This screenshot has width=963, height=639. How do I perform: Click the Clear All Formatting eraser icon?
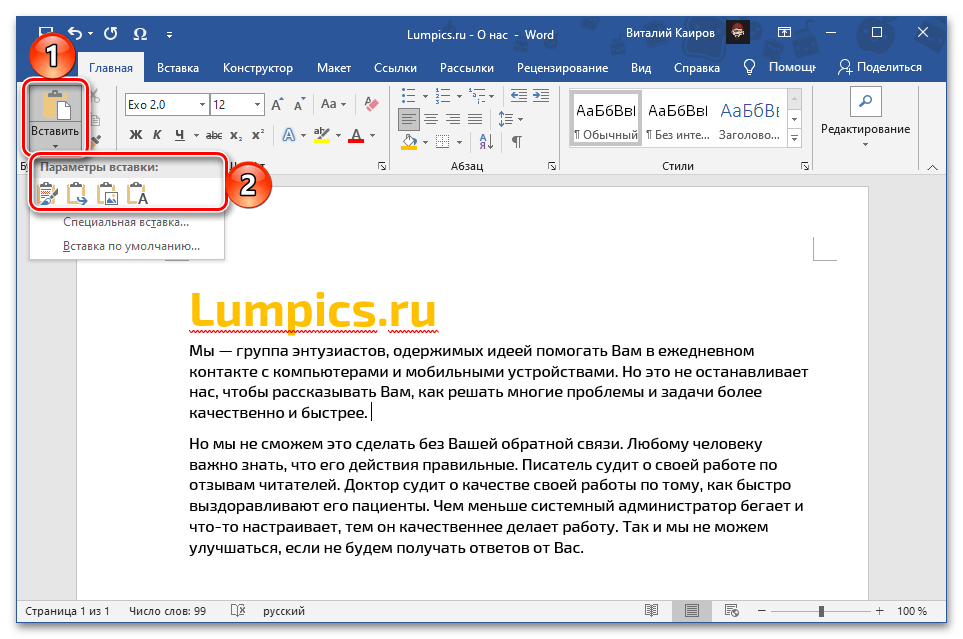click(372, 104)
